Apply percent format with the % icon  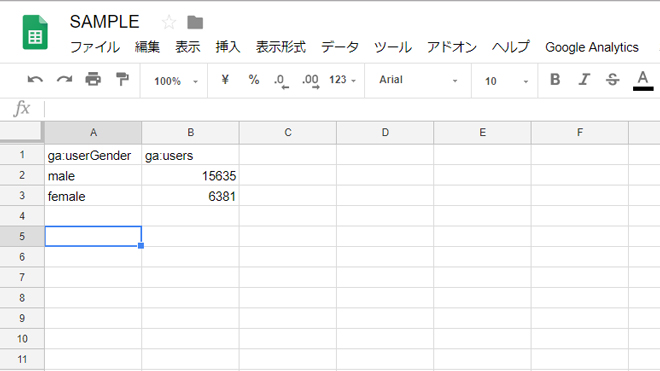[x=254, y=80]
